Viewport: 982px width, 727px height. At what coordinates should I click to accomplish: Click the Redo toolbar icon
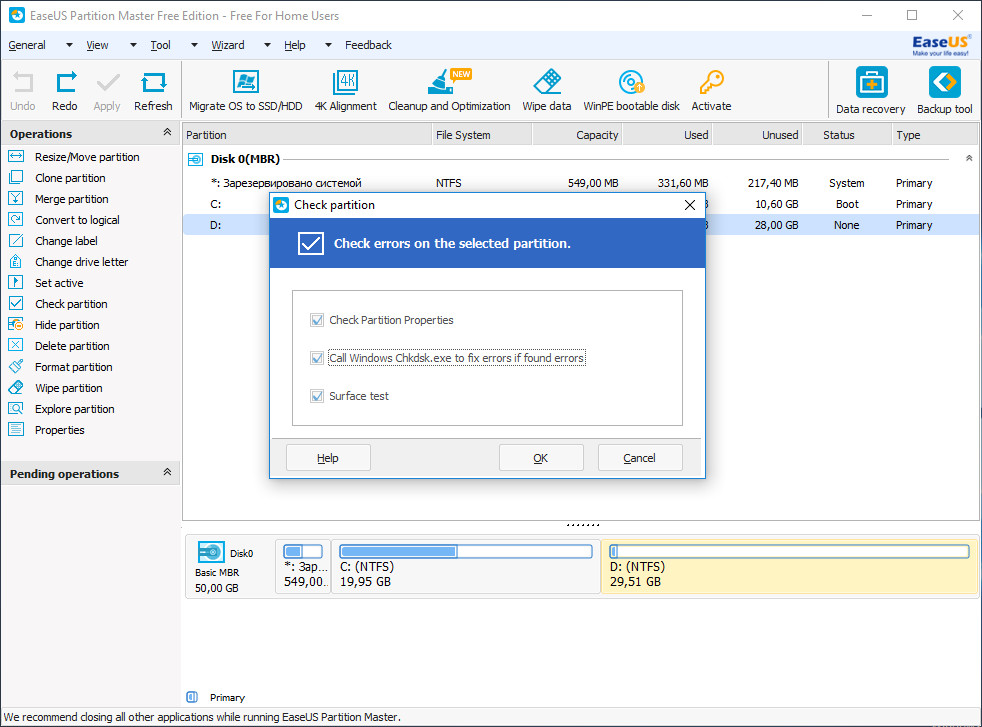(x=65, y=83)
